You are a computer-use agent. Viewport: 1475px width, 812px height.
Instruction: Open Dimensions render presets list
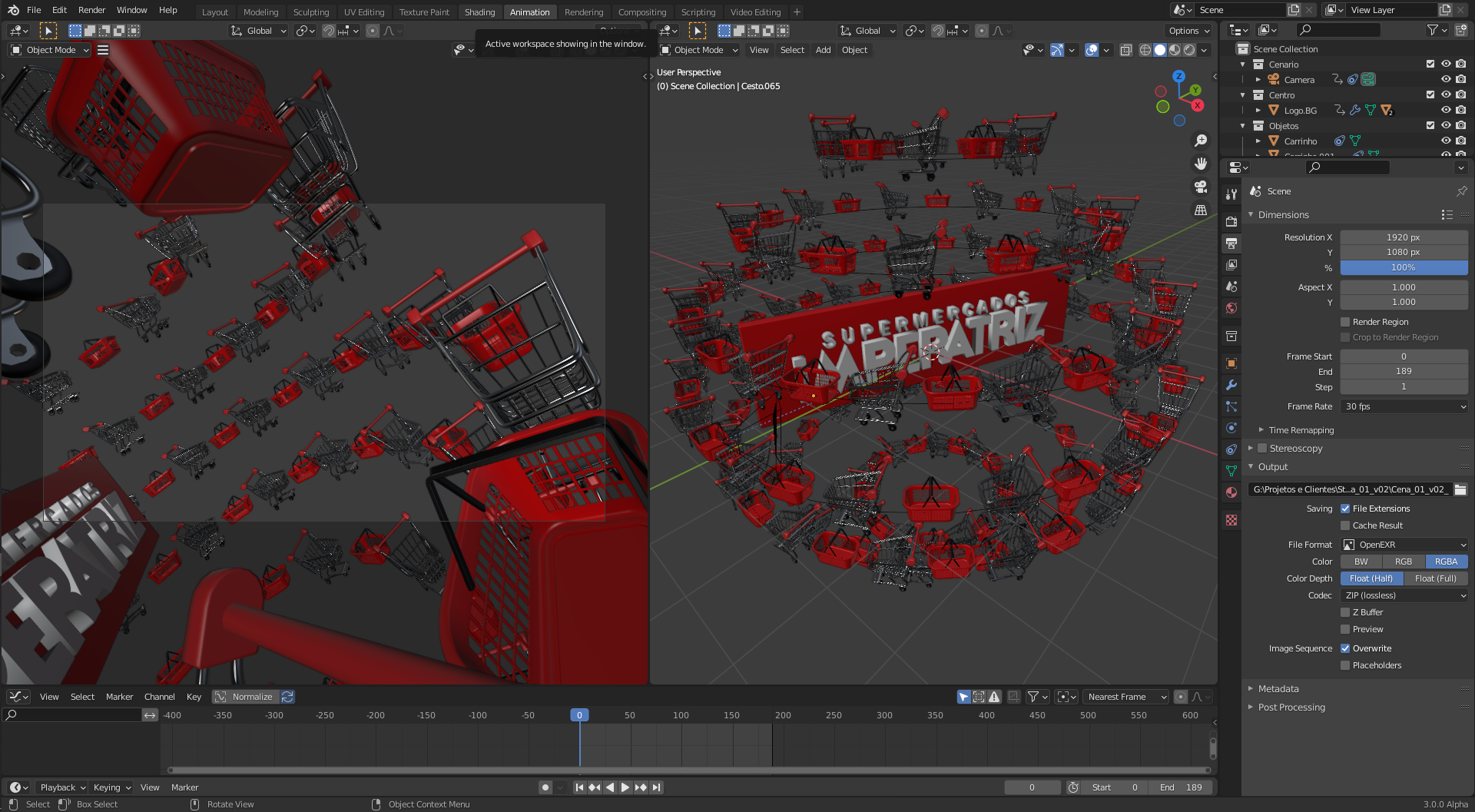click(1447, 215)
